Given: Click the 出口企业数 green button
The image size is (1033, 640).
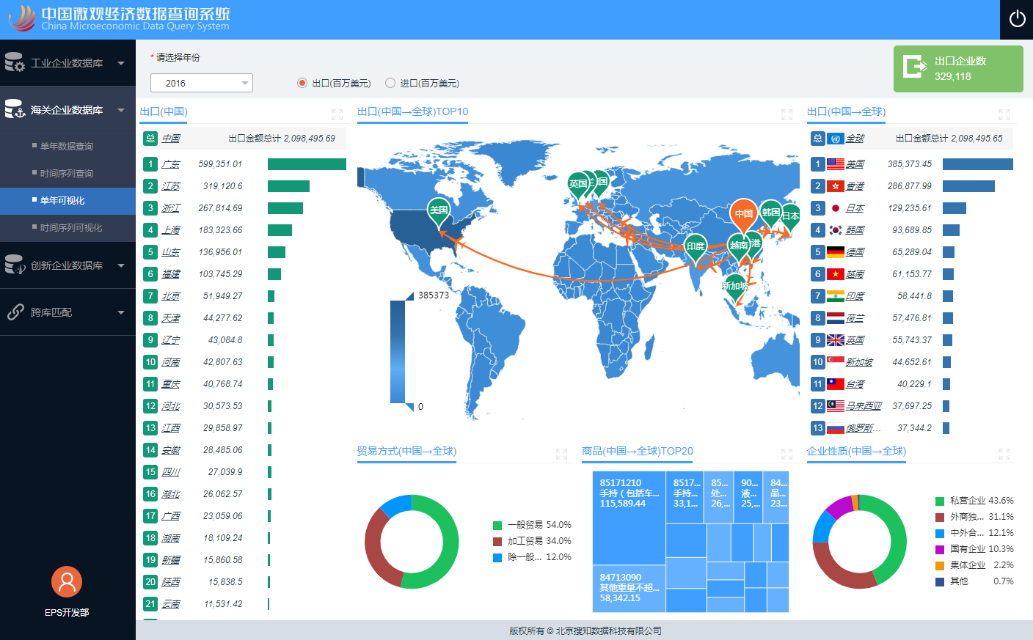Looking at the screenshot, I should point(957,68).
